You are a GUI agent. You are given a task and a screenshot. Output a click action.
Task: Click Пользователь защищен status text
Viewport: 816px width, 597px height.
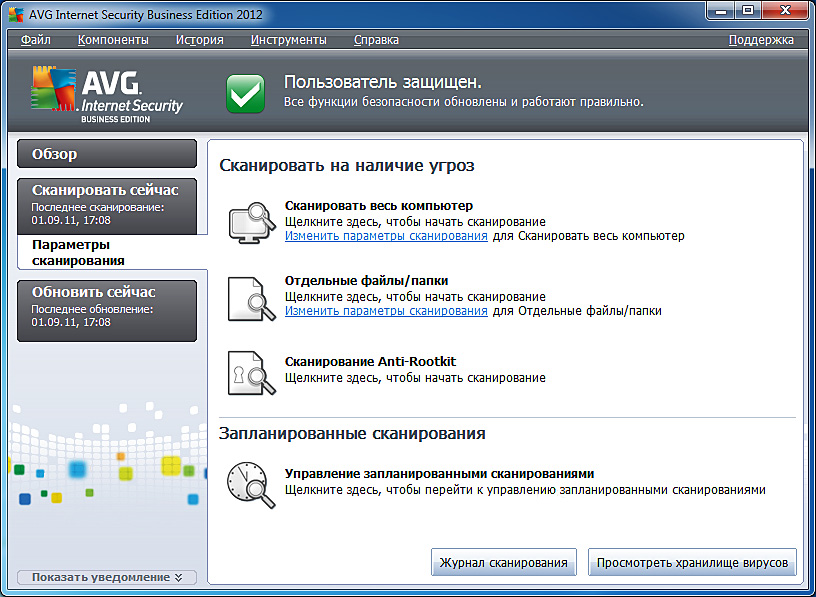382,82
